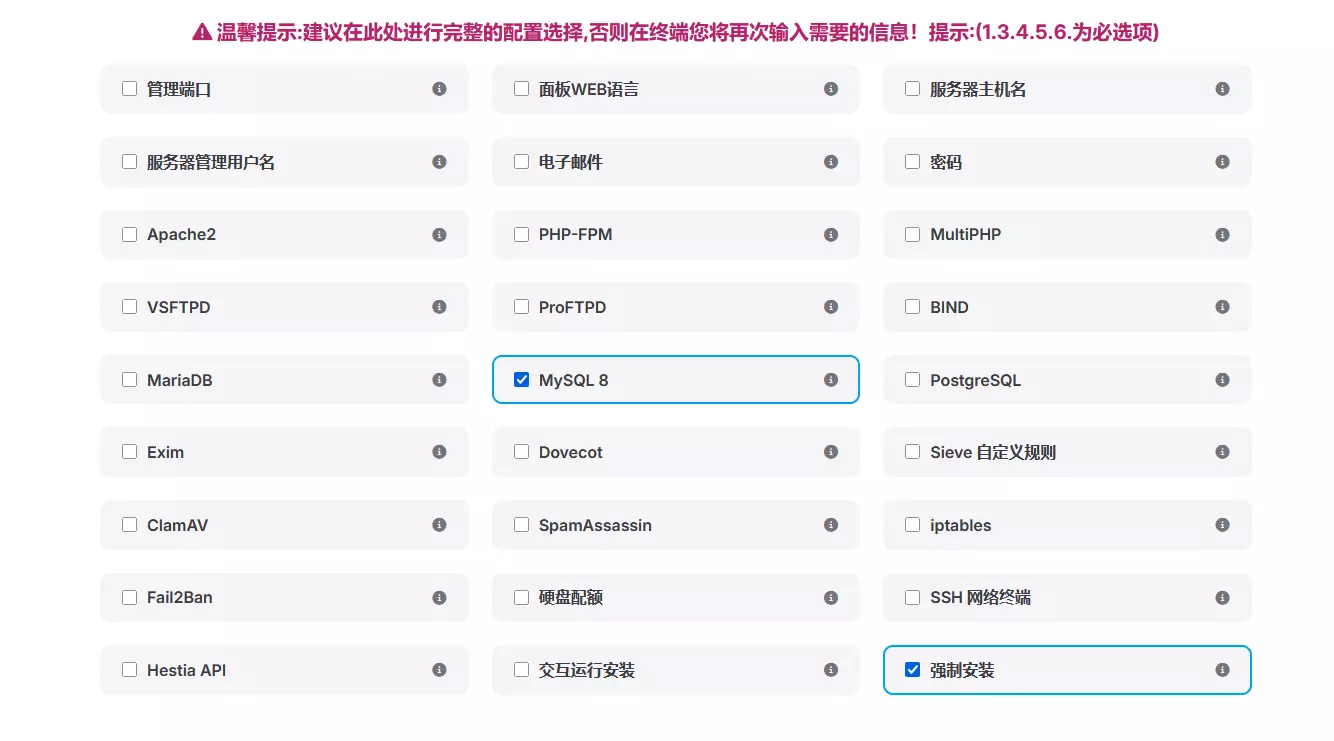Screen dimensions: 1334x741
Task: Click the info icon for SpamAssassin
Action: tap(831, 525)
